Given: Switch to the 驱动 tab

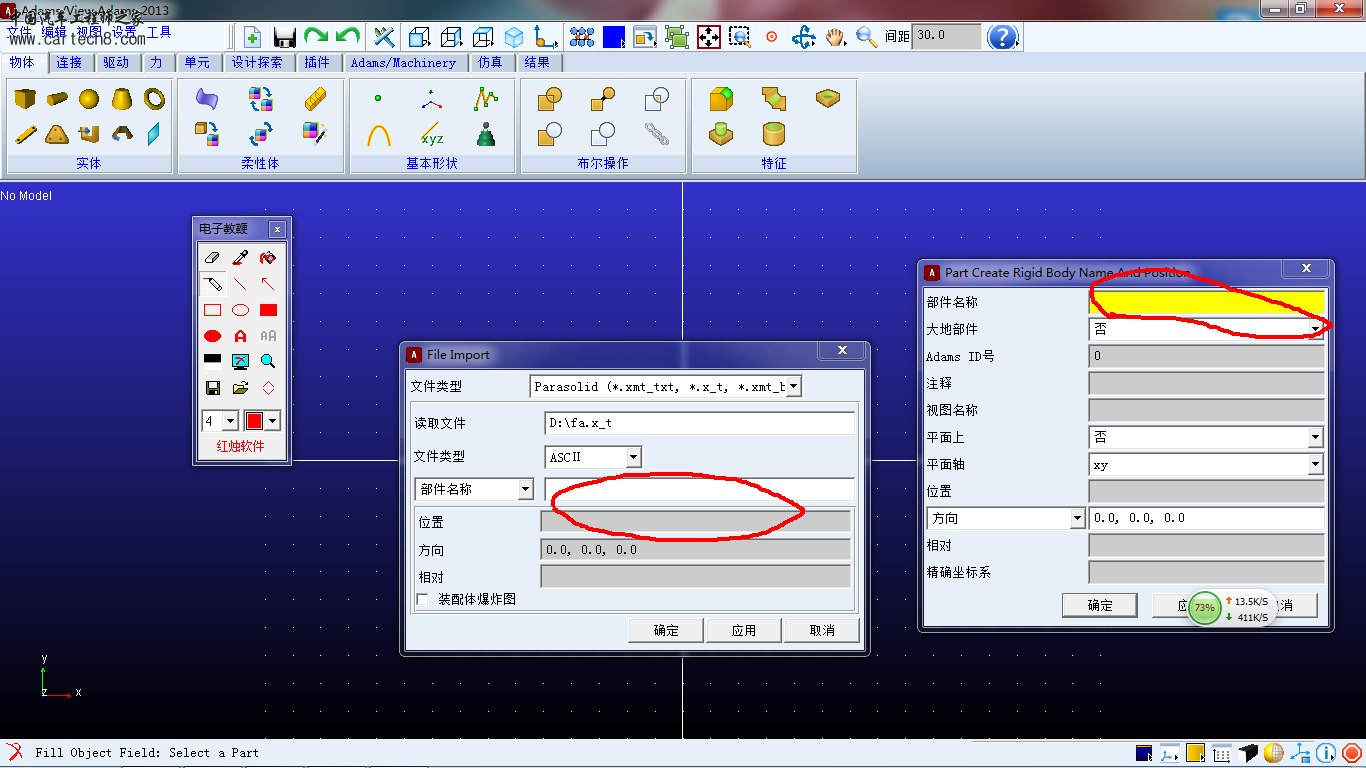Looking at the screenshot, I should coord(116,62).
